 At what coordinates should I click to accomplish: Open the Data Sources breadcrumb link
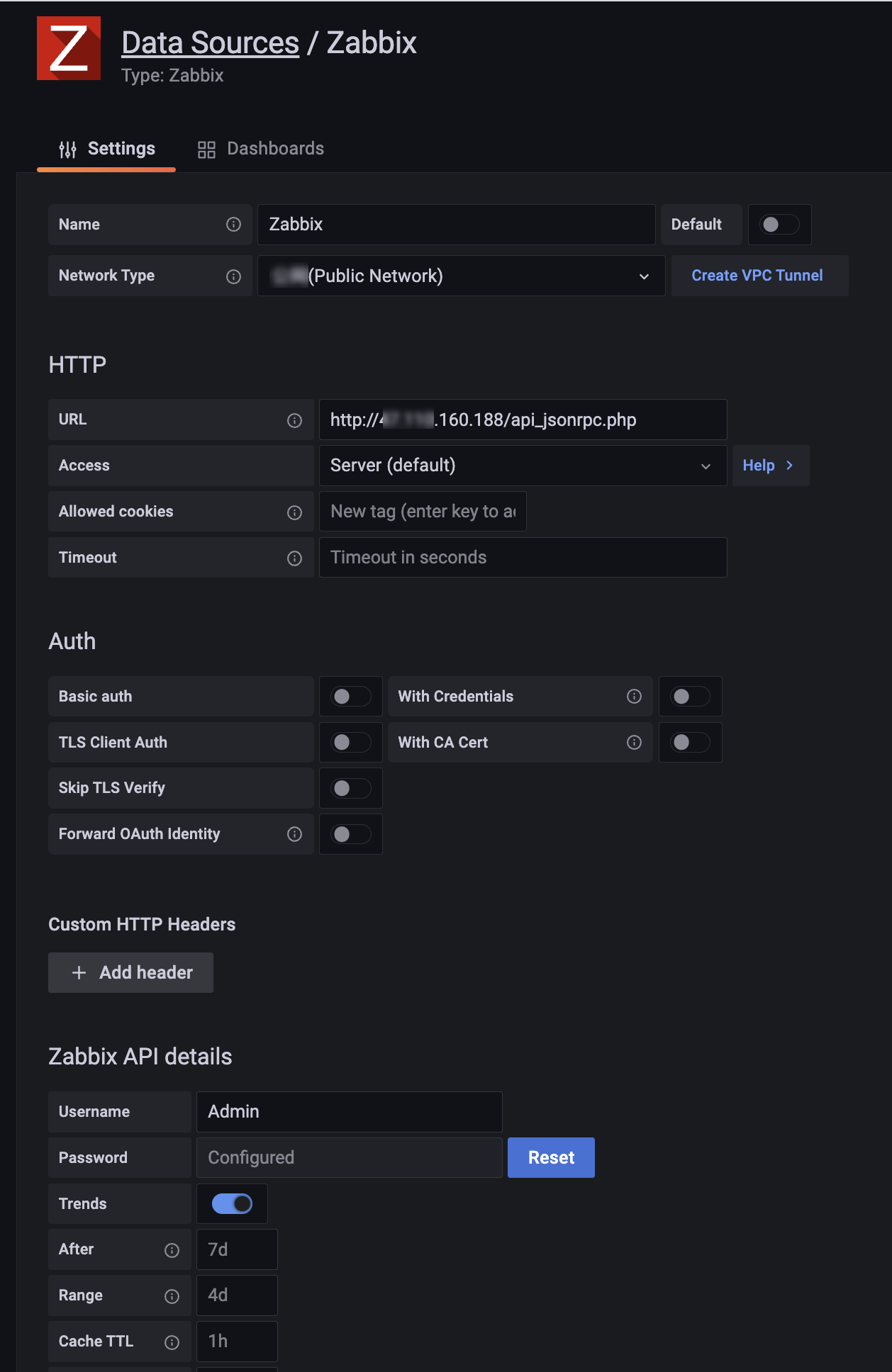pos(210,43)
